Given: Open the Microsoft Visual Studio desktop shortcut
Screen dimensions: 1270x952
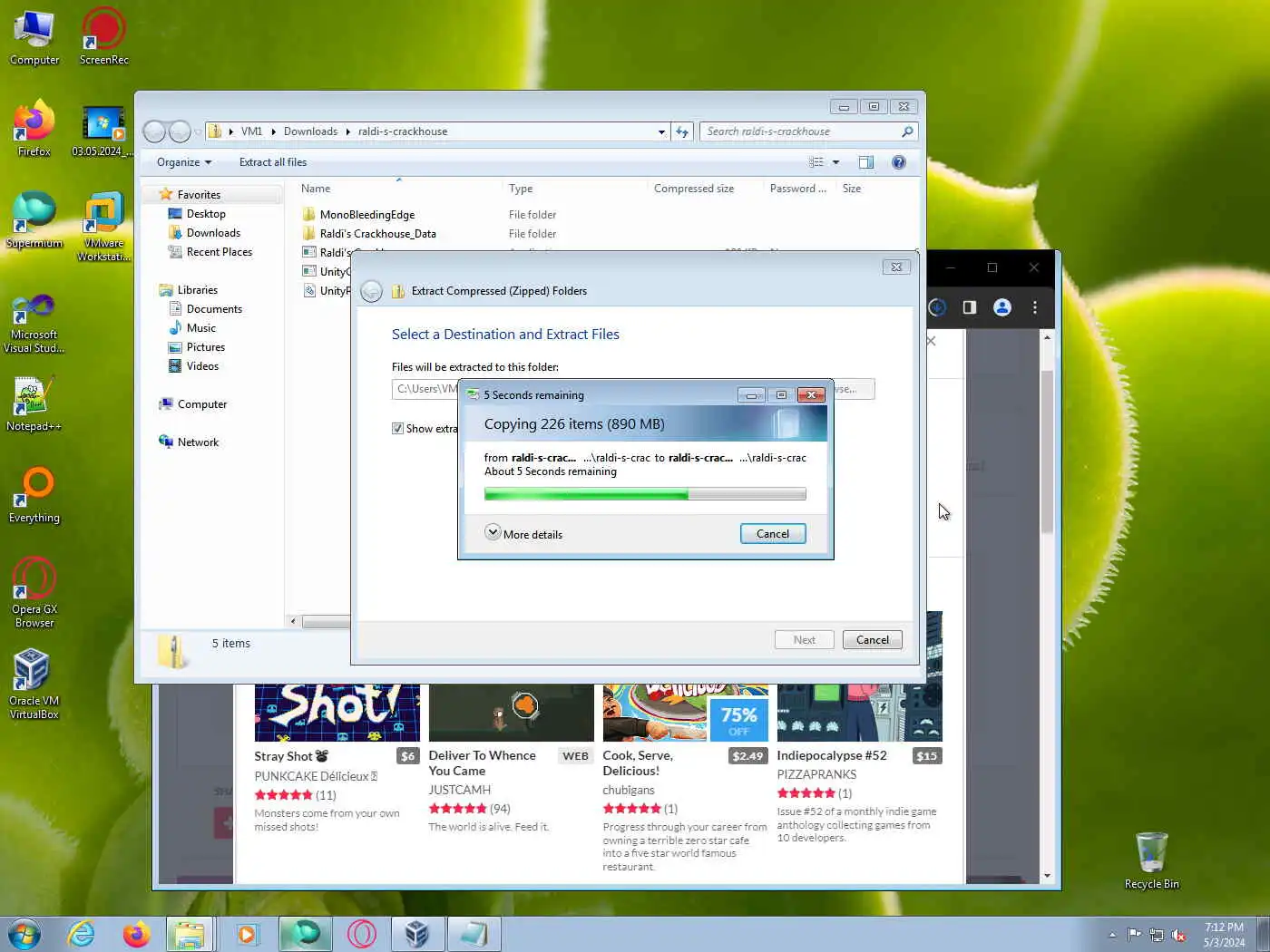Looking at the screenshot, I should tap(34, 323).
